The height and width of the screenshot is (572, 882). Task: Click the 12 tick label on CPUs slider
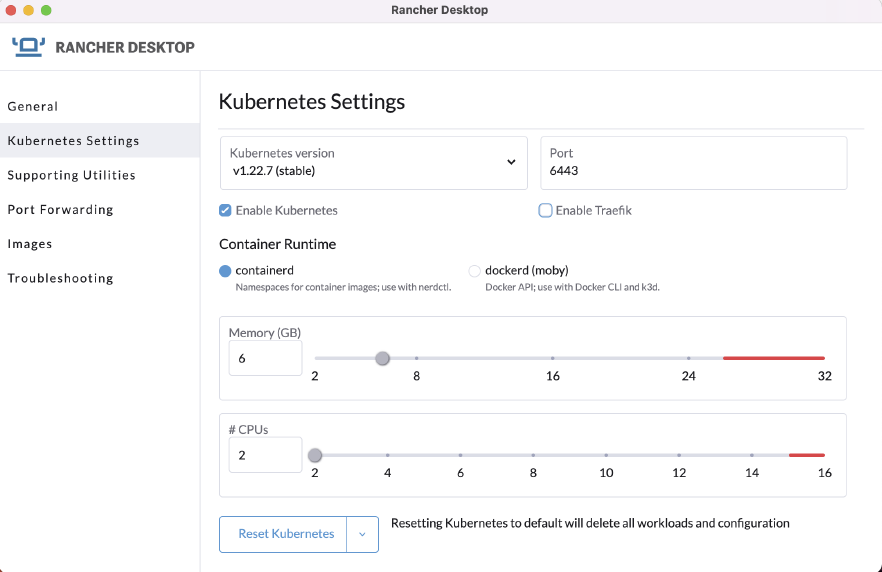679,472
